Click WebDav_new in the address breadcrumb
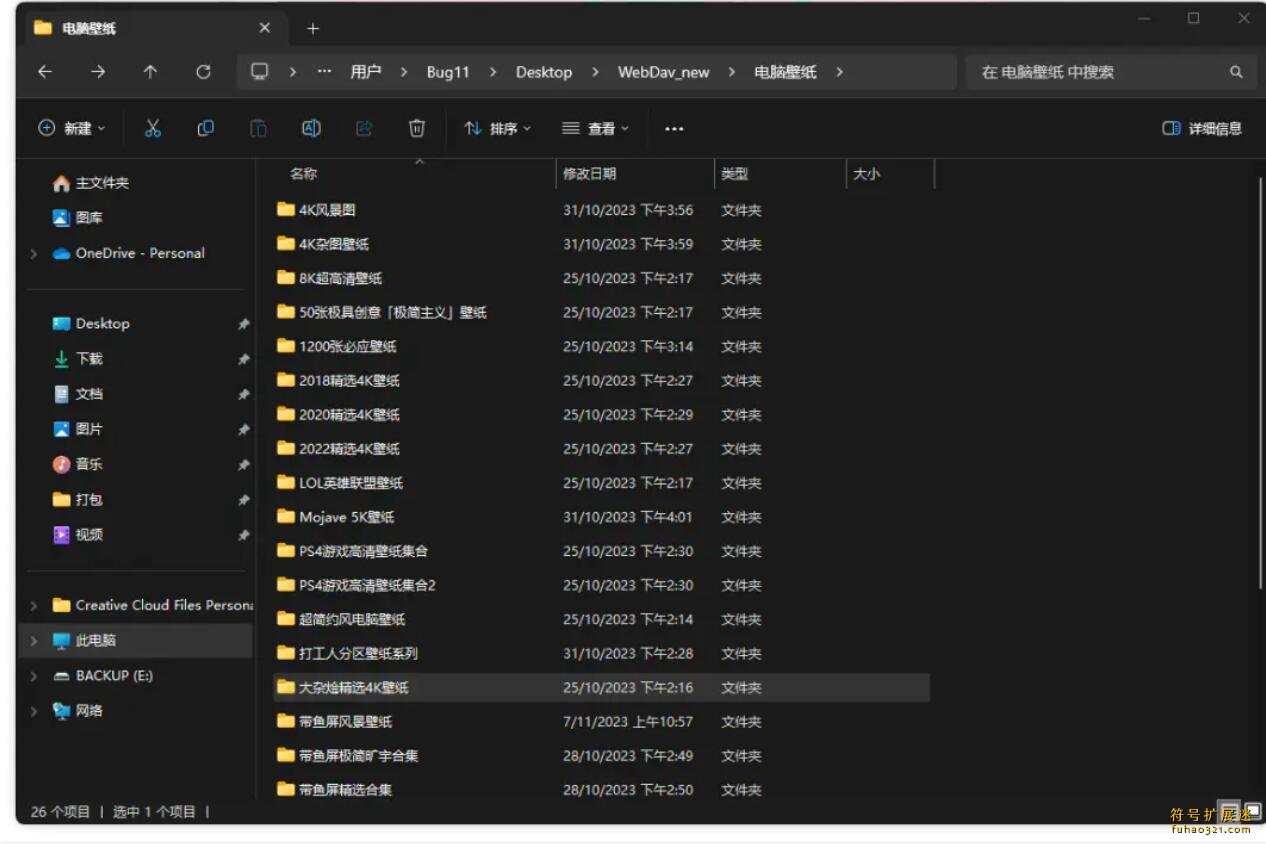 point(663,72)
